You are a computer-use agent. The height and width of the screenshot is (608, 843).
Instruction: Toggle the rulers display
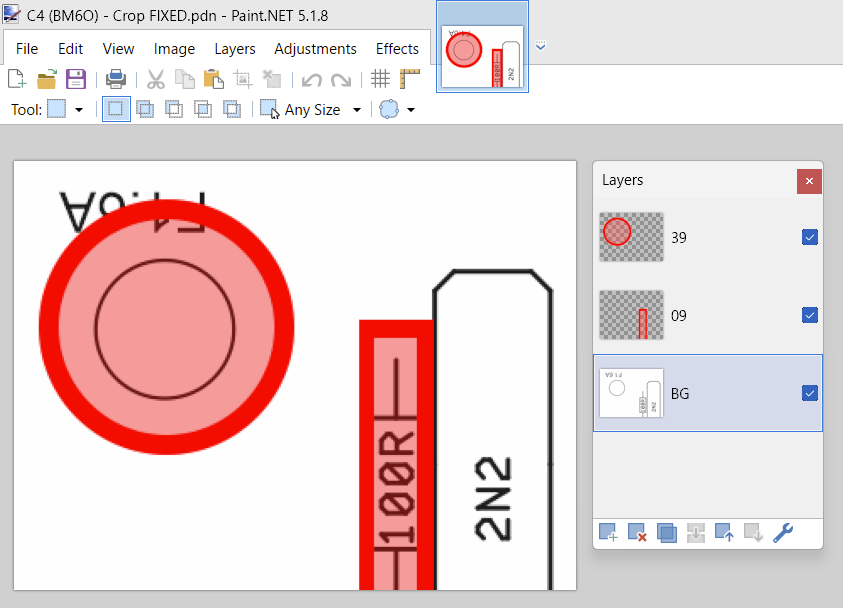click(410, 79)
